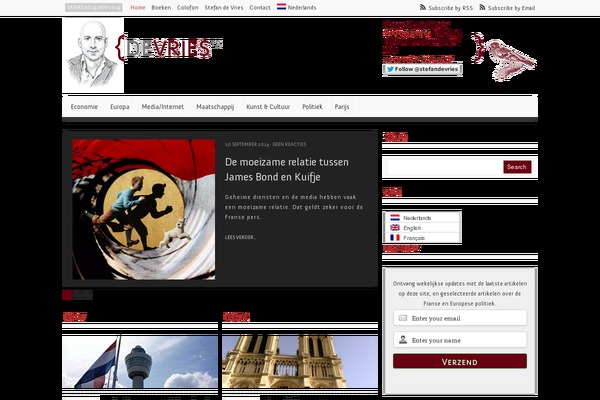The image size is (600, 400).
Task: Open the Boeken menu item
Action: 161,7
